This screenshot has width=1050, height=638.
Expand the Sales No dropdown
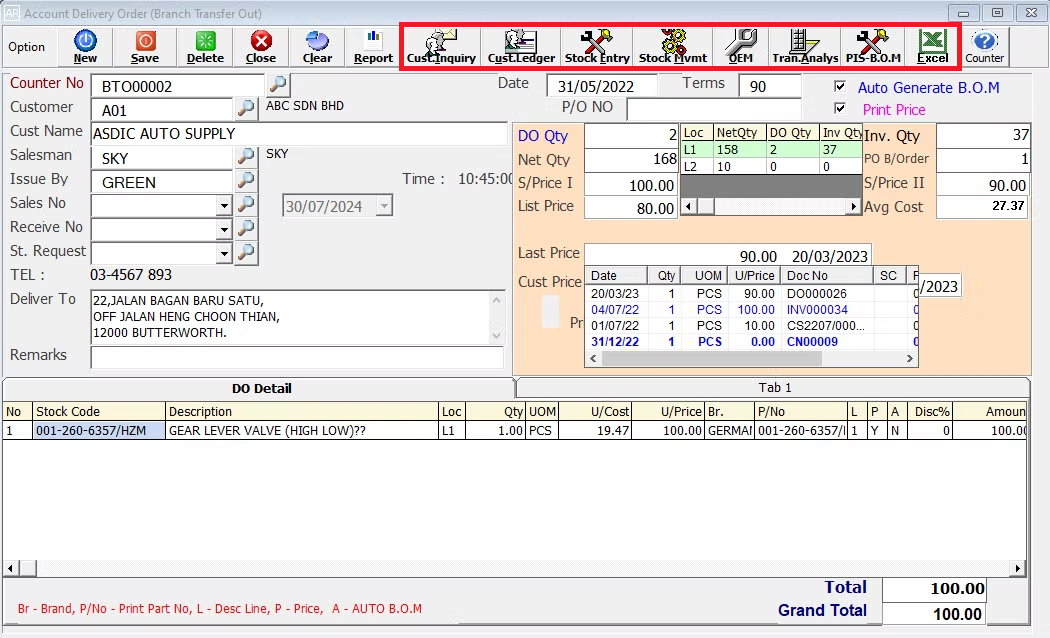pos(224,206)
